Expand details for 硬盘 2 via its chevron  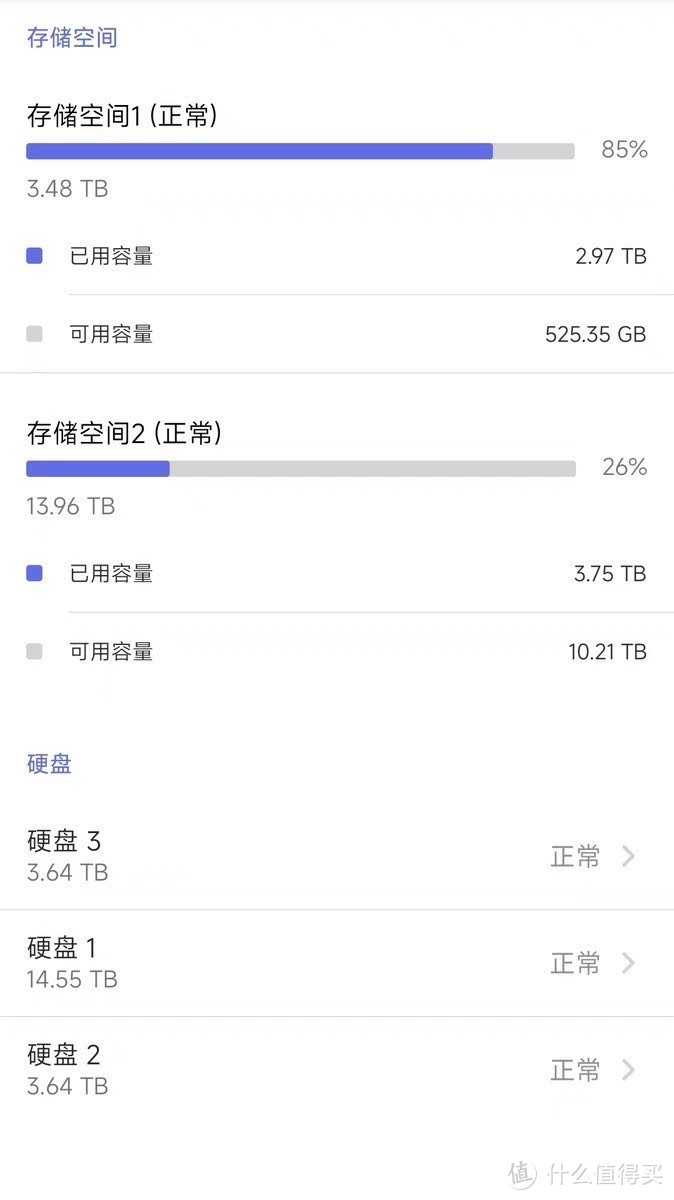tap(629, 1070)
